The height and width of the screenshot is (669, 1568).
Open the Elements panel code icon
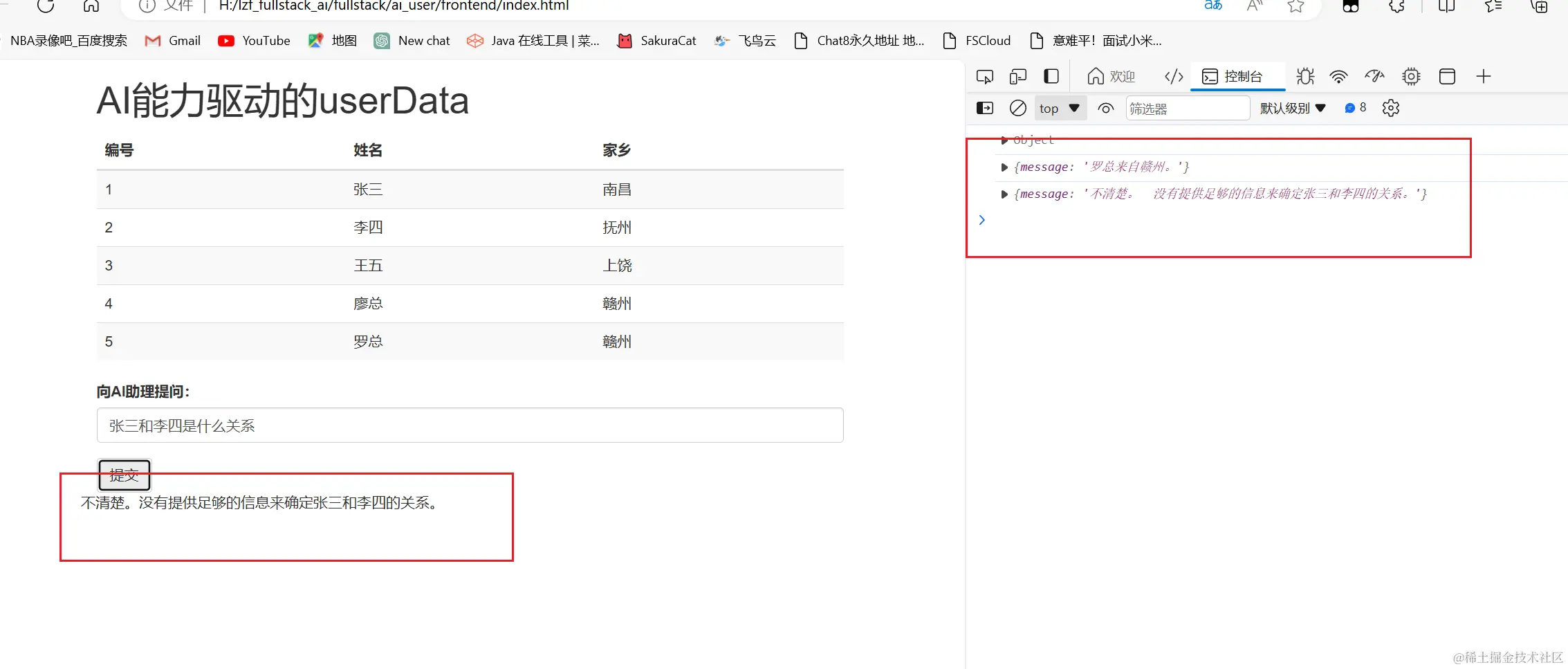click(x=1174, y=76)
